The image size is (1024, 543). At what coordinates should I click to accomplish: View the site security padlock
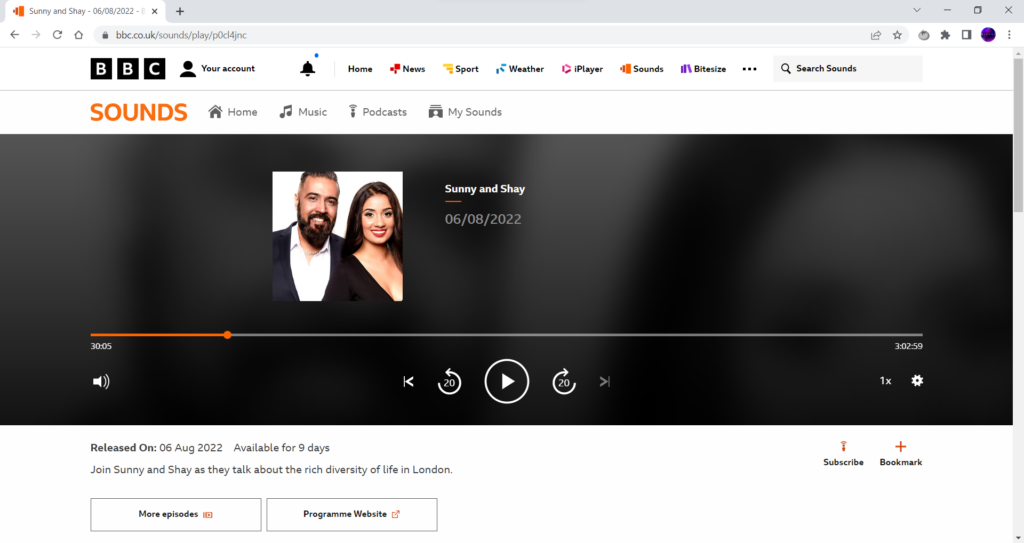coord(105,35)
